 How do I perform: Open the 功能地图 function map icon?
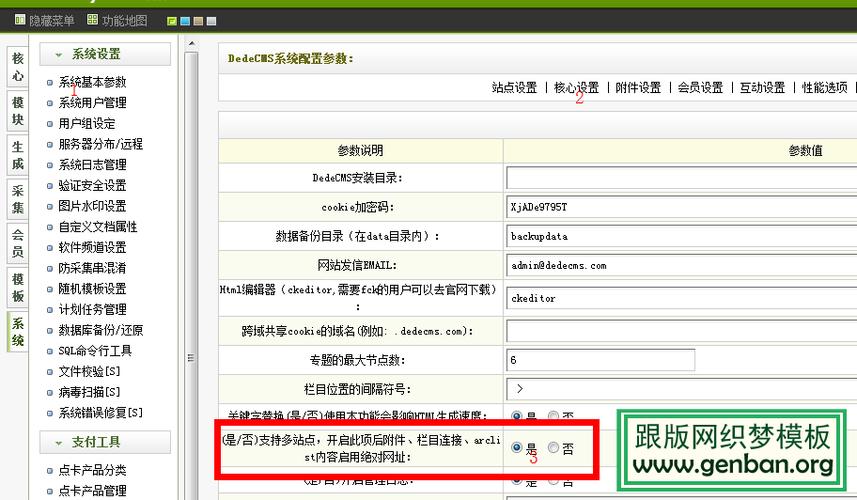coord(92,20)
